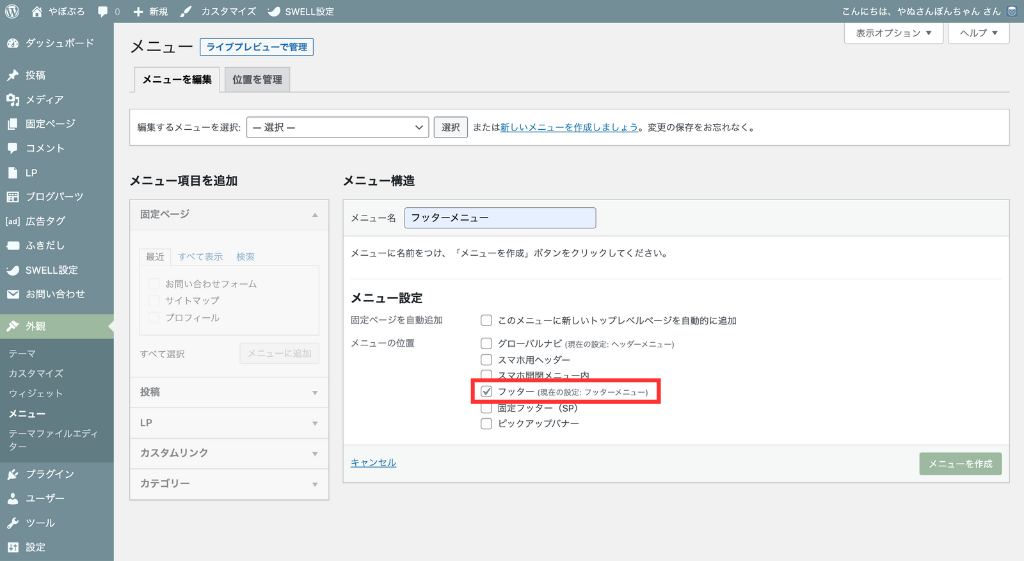Open the ふきだし icon in sidebar

[12, 246]
